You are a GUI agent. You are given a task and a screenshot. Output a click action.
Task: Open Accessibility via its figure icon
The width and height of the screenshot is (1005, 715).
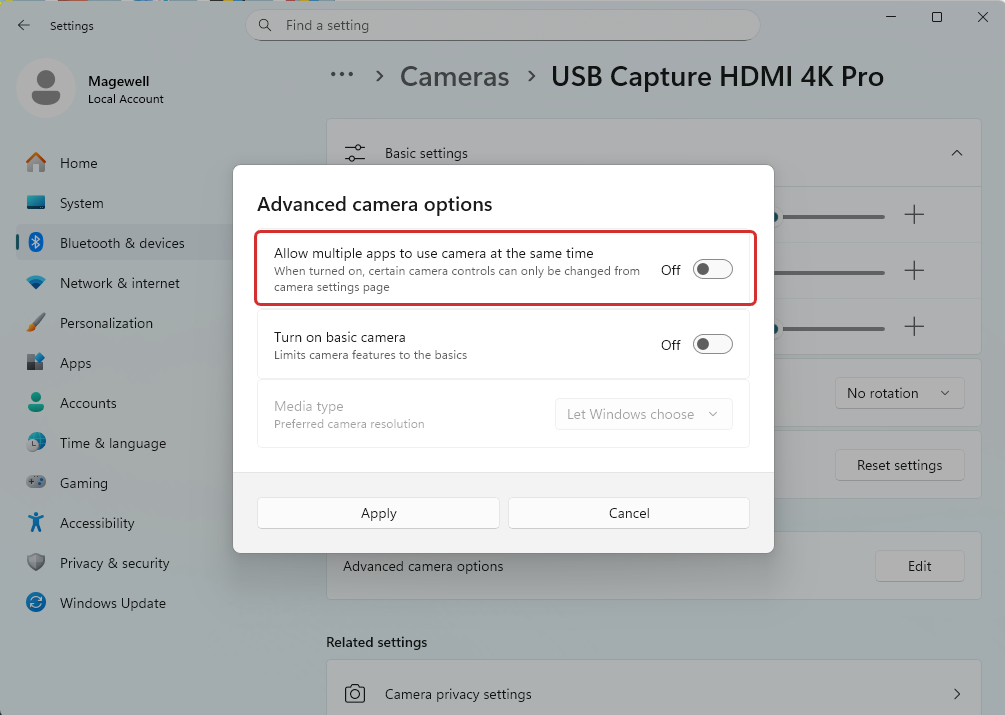pyautogui.click(x=36, y=523)
